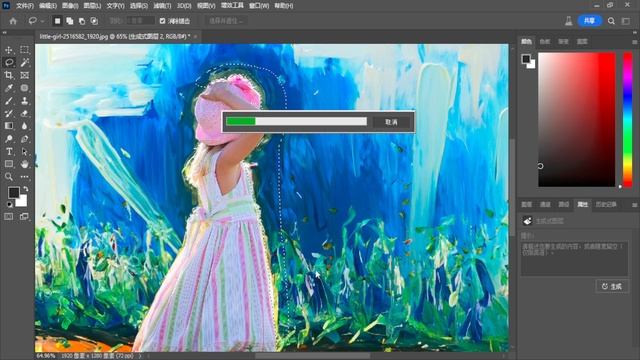The image size is (640, 360).
Task: Open the color panel flyout menu
Action: (635, 42)
